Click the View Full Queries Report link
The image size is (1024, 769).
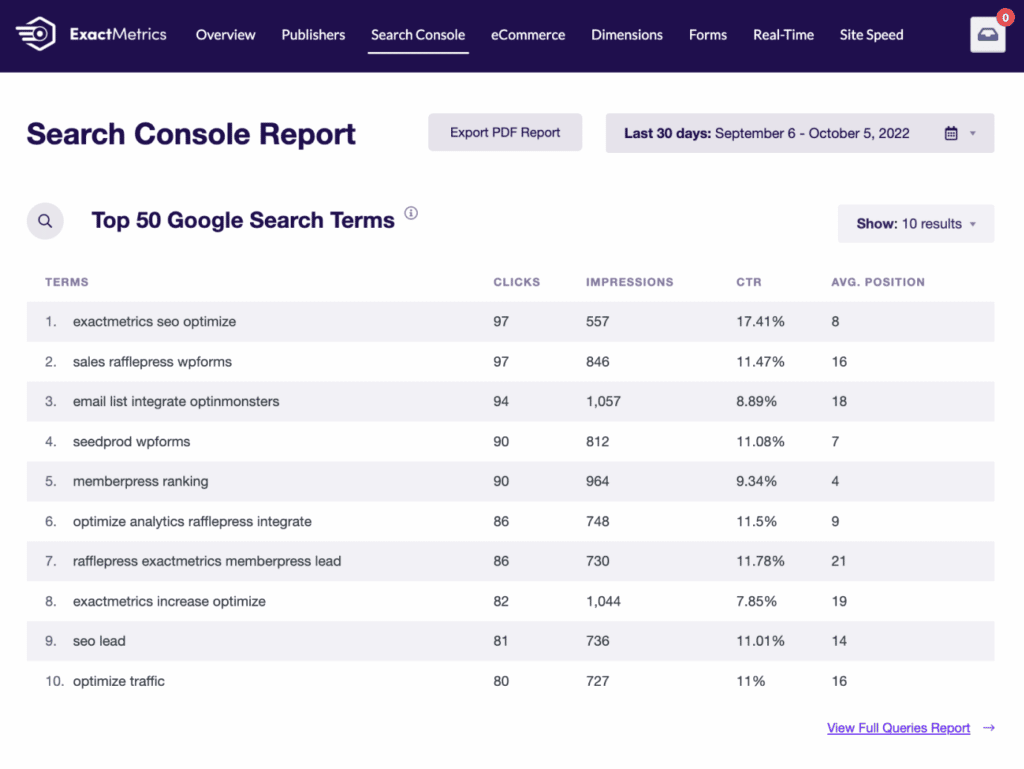pos(898,727)
